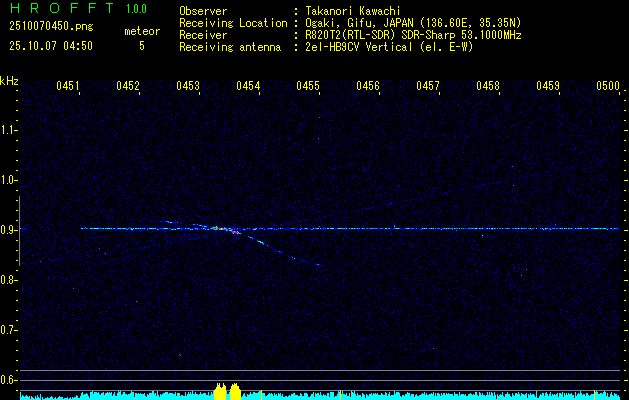Select the 0454 time axis label

pos(248,87)
